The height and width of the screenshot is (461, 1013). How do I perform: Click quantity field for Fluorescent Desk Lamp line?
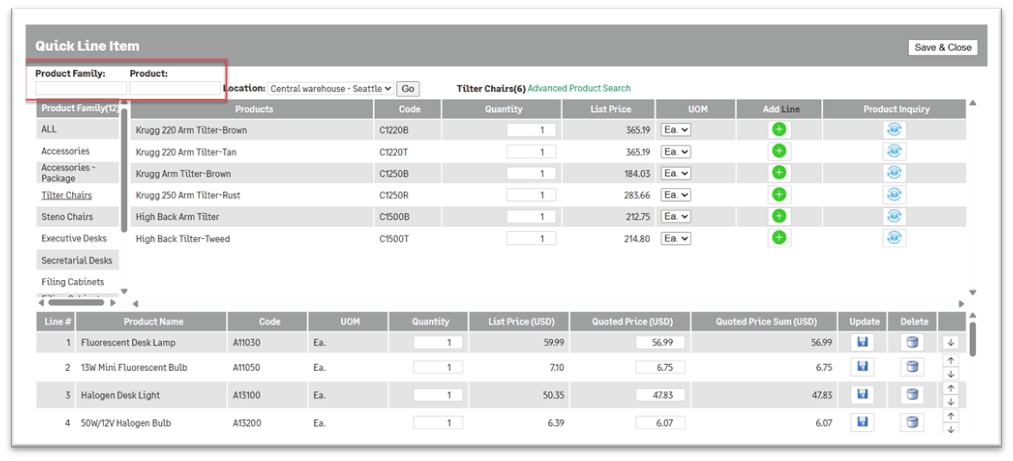click(x=438, y=342)
